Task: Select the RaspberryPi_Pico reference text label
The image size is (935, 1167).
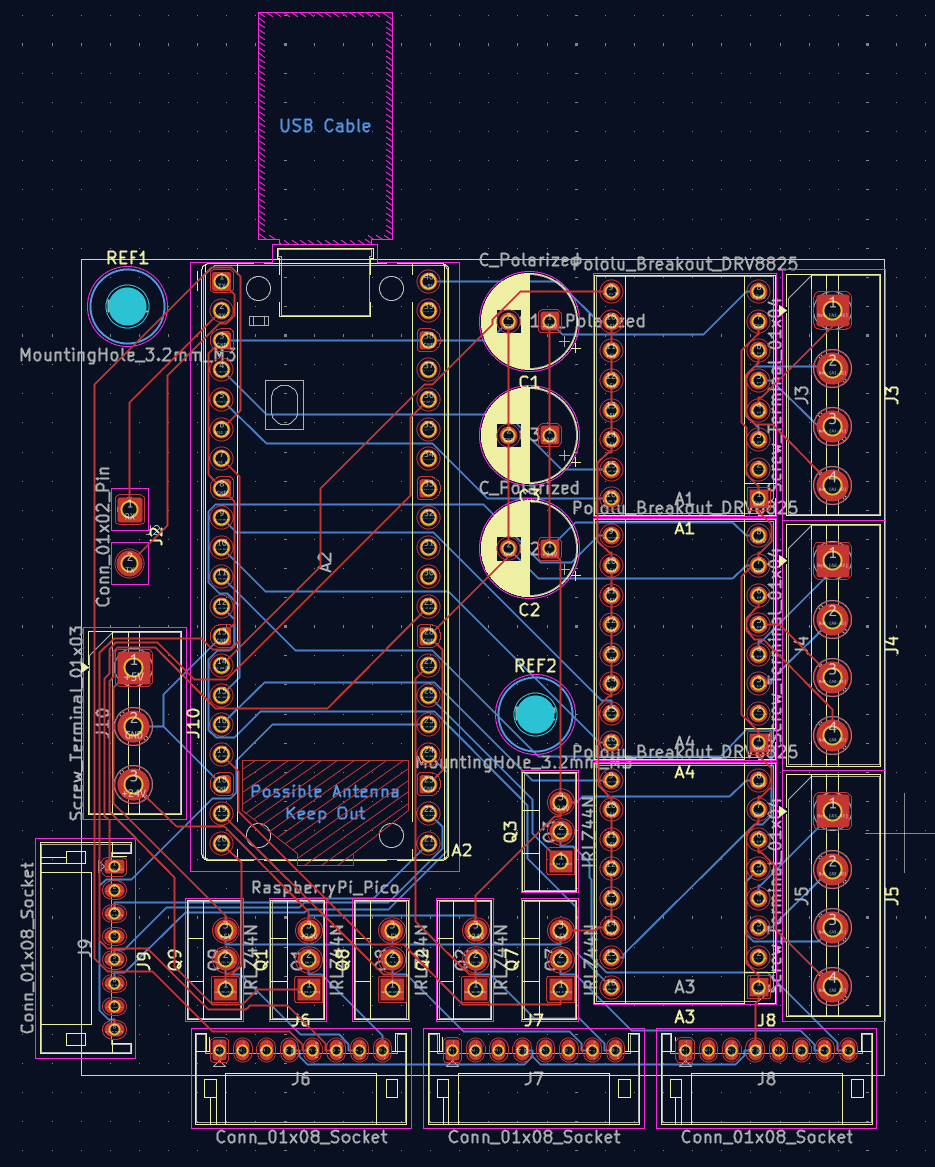Action: pos(327,886)
